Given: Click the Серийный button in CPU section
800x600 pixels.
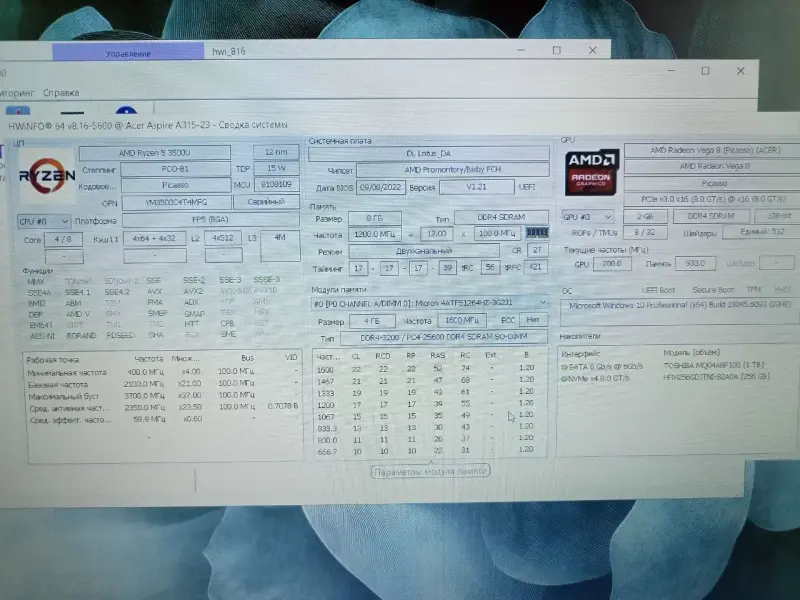Looking at the screenshot, I should [266, 202].
